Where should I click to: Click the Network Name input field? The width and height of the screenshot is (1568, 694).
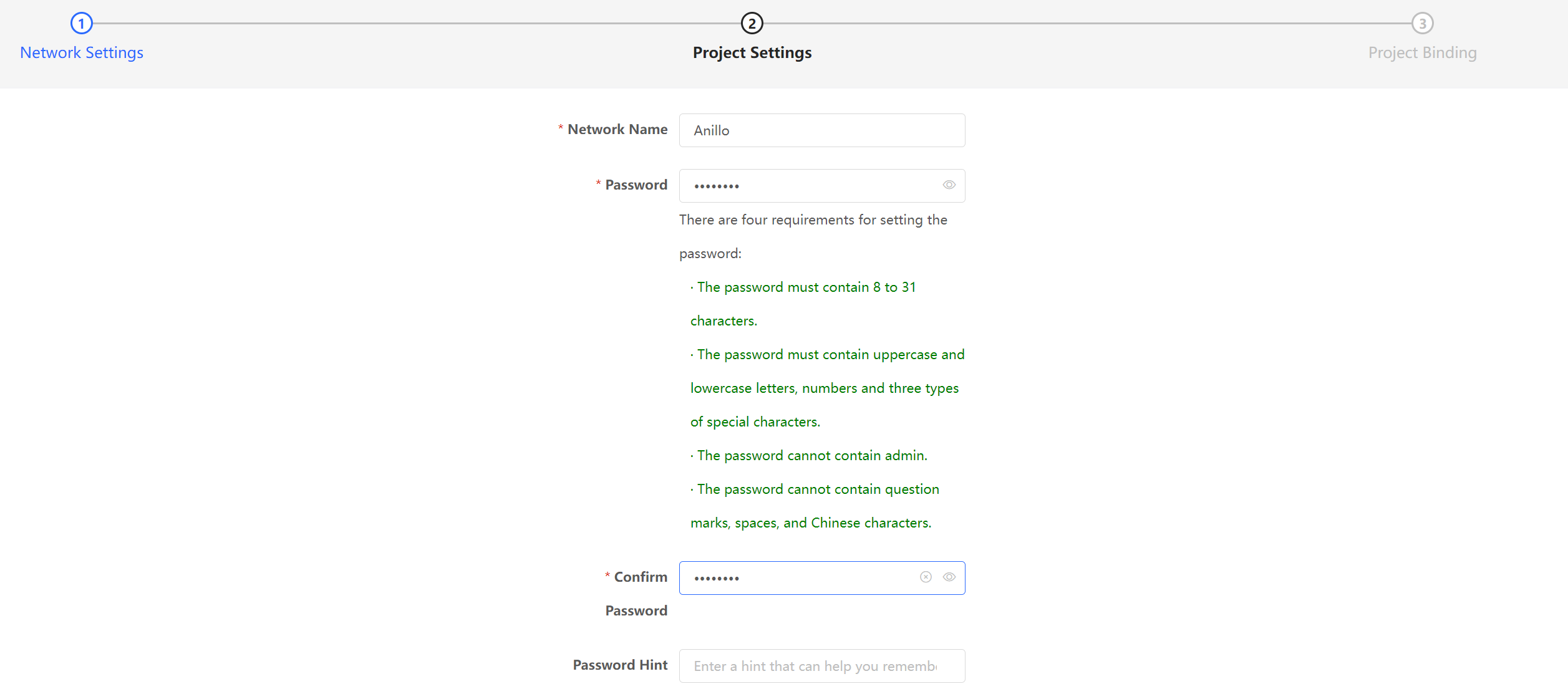(x=821, y=130)
